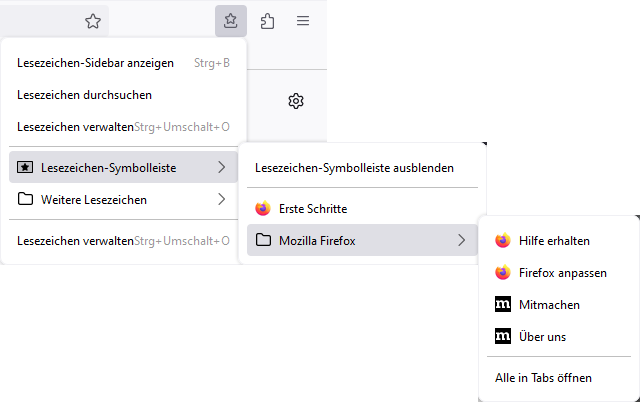Click the Firefox icon beside Erste Schritte

click(263, 208)
